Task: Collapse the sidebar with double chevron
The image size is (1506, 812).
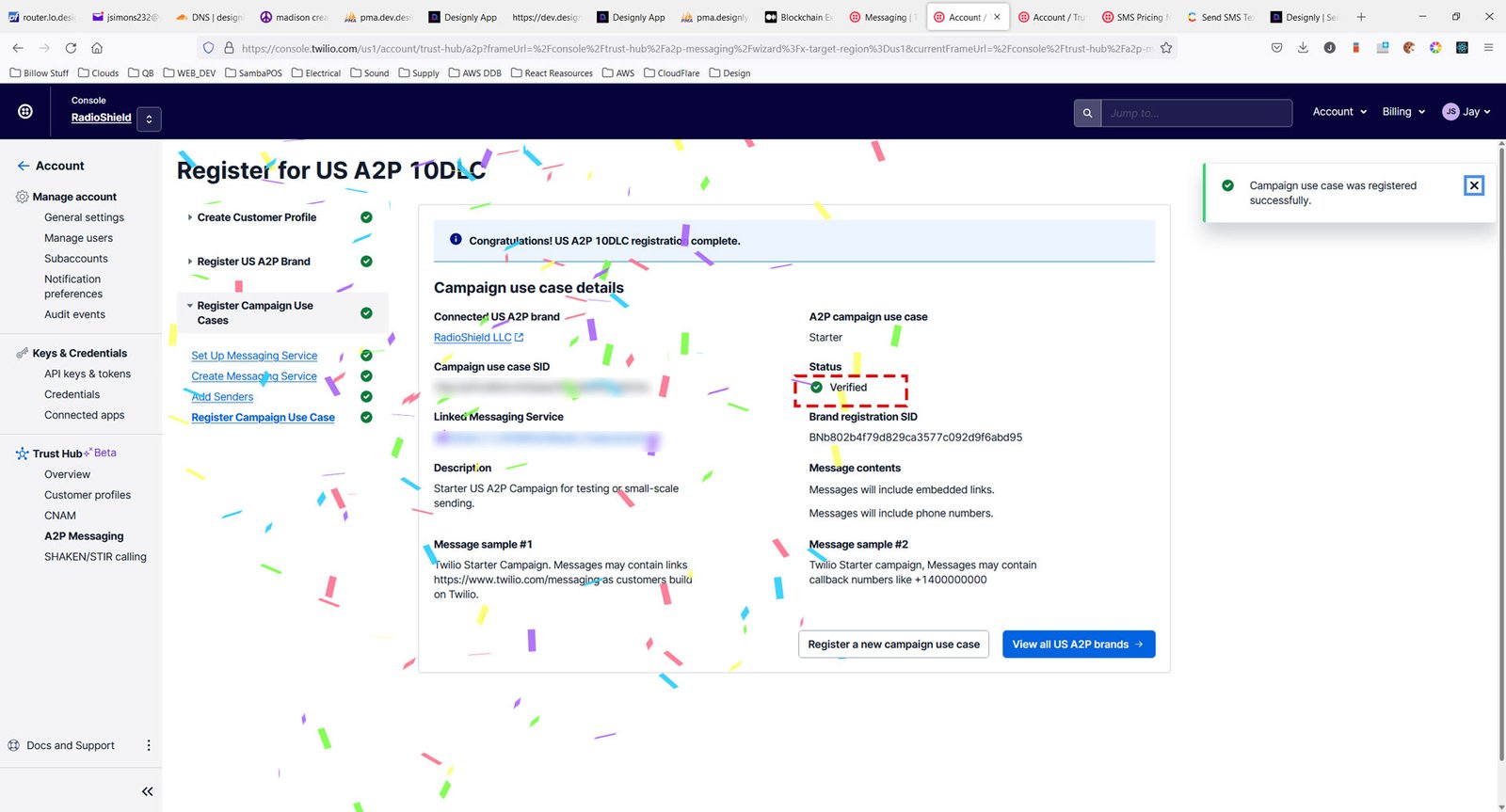Action: (x=147, y=791)
